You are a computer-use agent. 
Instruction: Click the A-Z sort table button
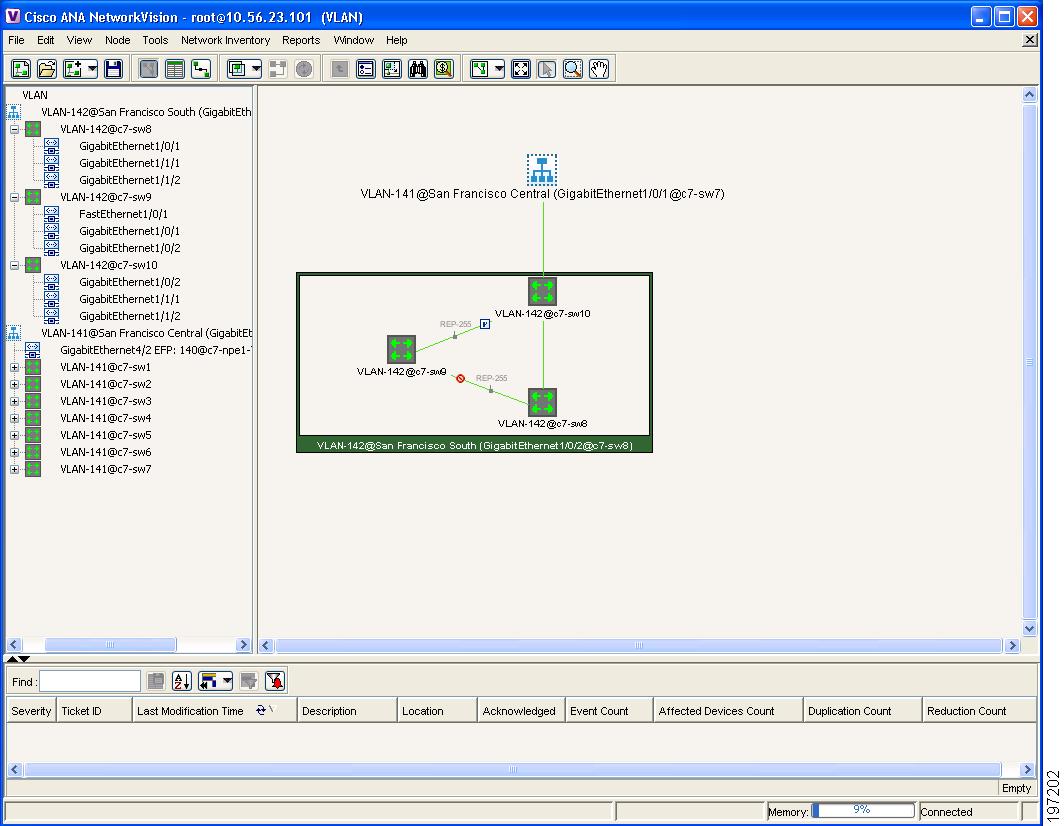[x=182, y=681]
